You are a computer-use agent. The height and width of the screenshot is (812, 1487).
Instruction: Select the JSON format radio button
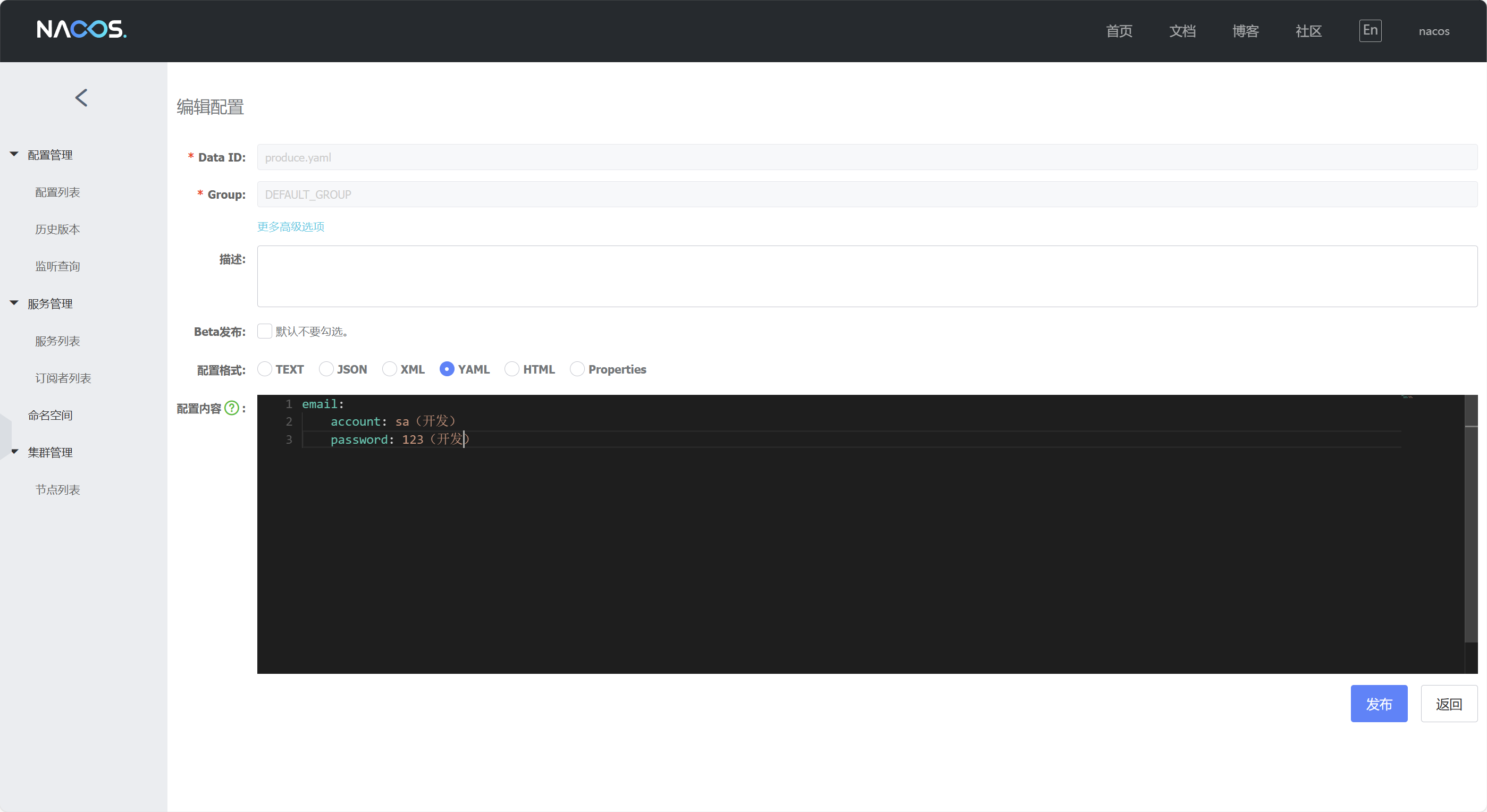click(326, 369)
